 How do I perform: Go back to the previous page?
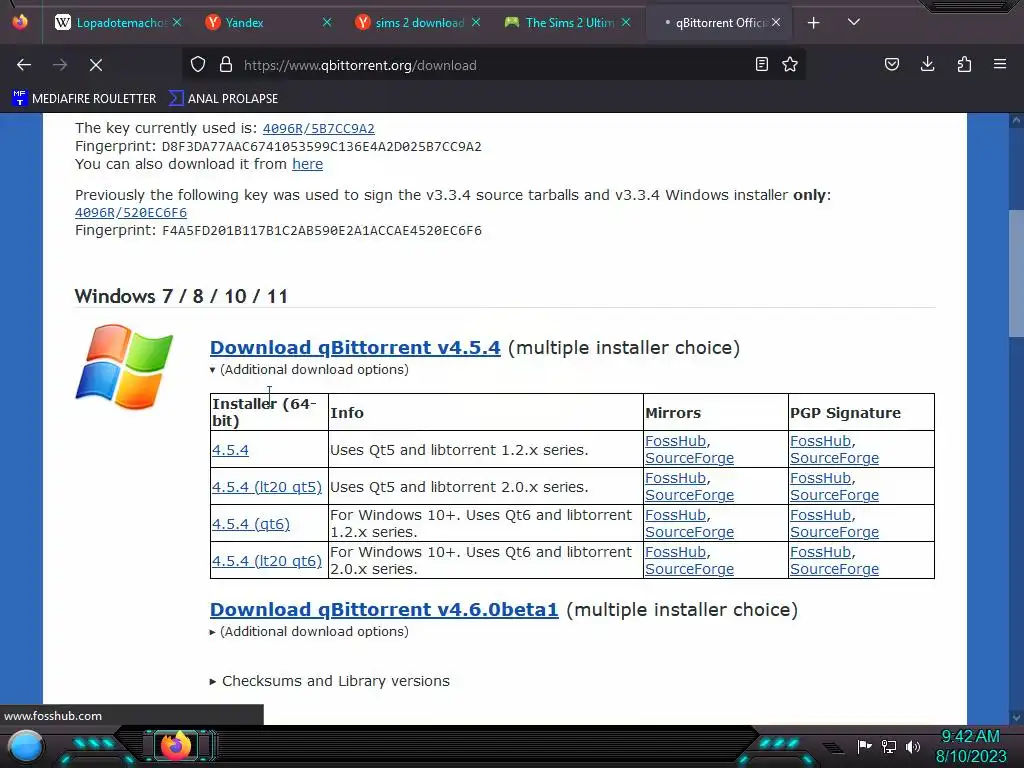tap(24, 65)
